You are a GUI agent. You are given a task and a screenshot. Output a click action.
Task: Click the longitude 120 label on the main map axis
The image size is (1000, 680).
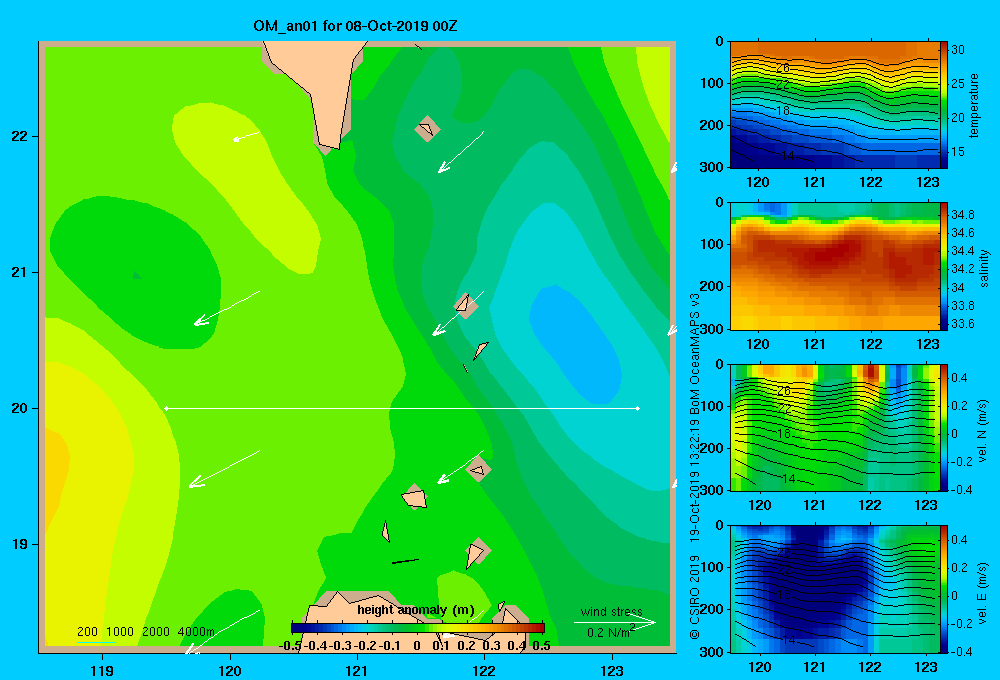(x=230, y=670)
